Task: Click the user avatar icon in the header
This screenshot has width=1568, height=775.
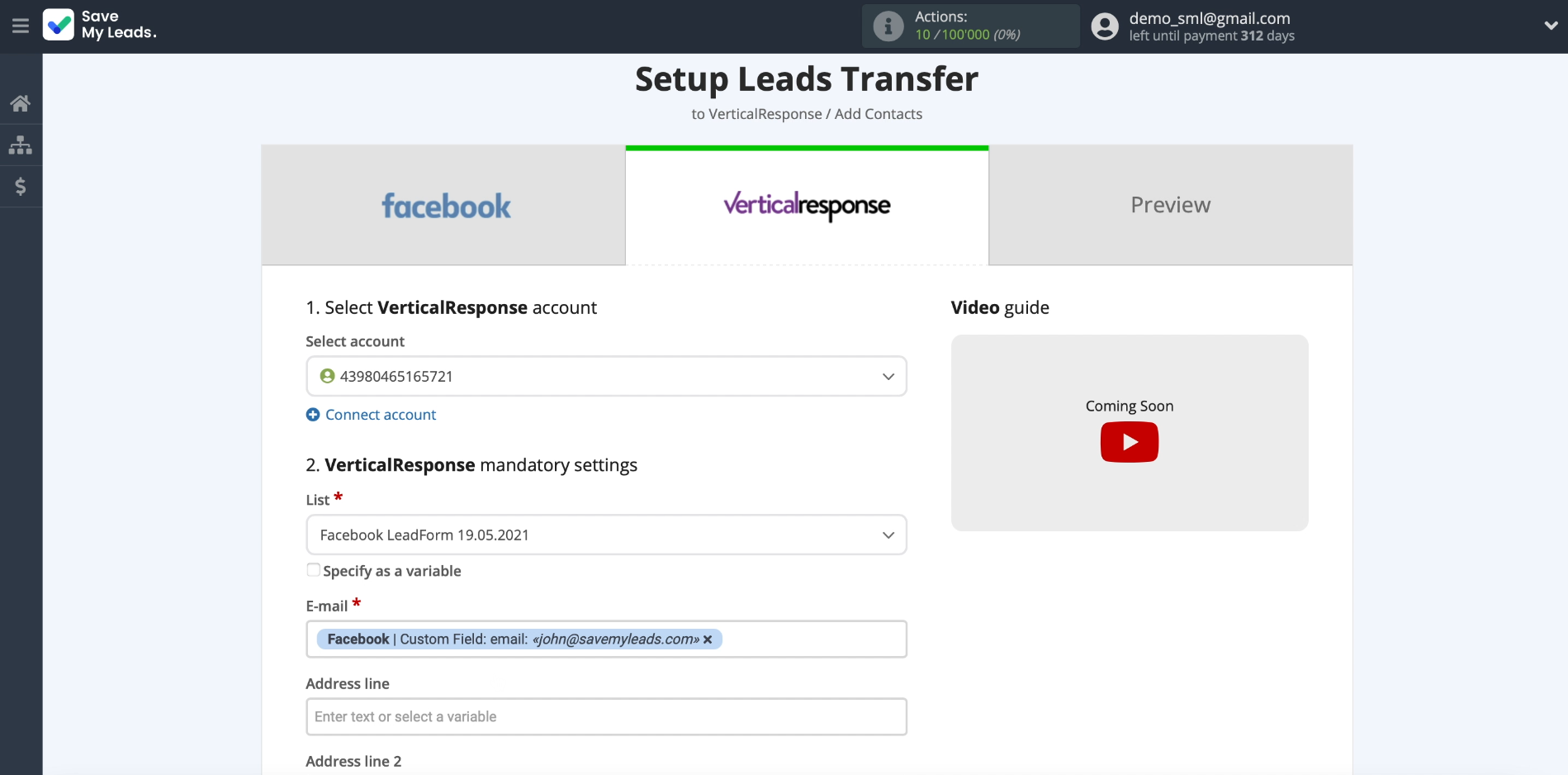Action: [x=1105, y=26]
